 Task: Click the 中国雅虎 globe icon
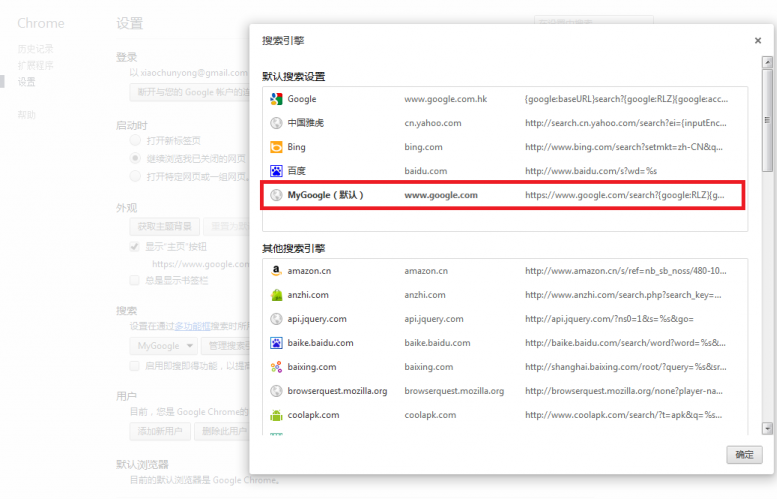(x=276, y=123)
